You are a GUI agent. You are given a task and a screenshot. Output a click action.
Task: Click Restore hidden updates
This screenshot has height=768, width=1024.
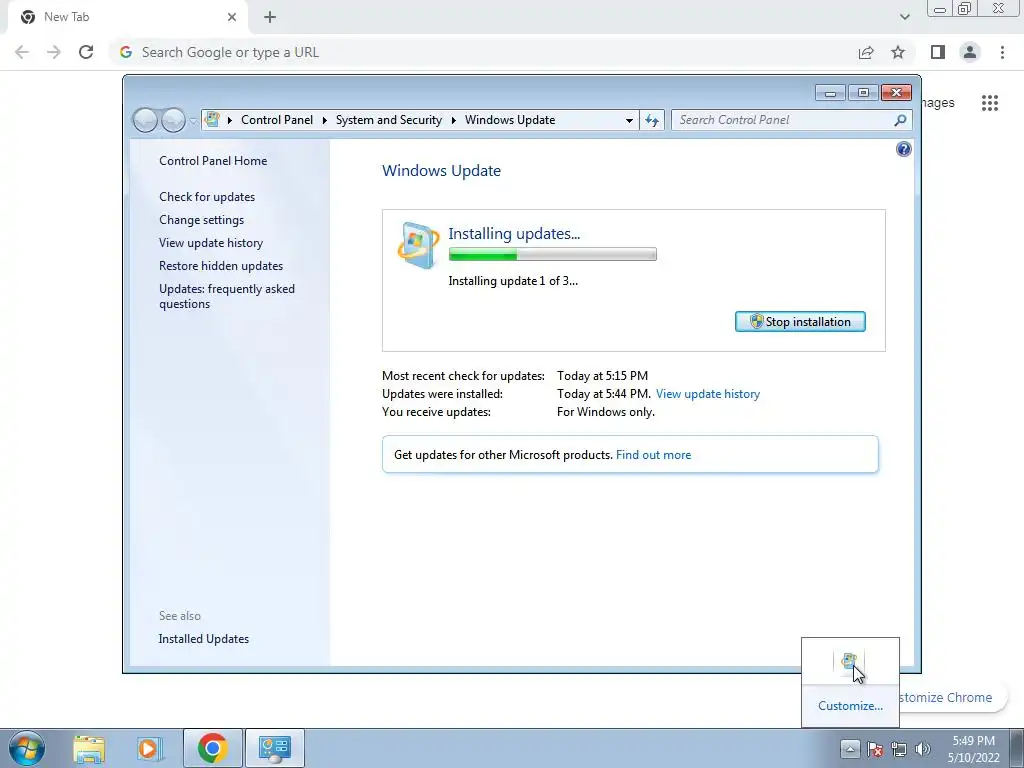click(221, 266)
